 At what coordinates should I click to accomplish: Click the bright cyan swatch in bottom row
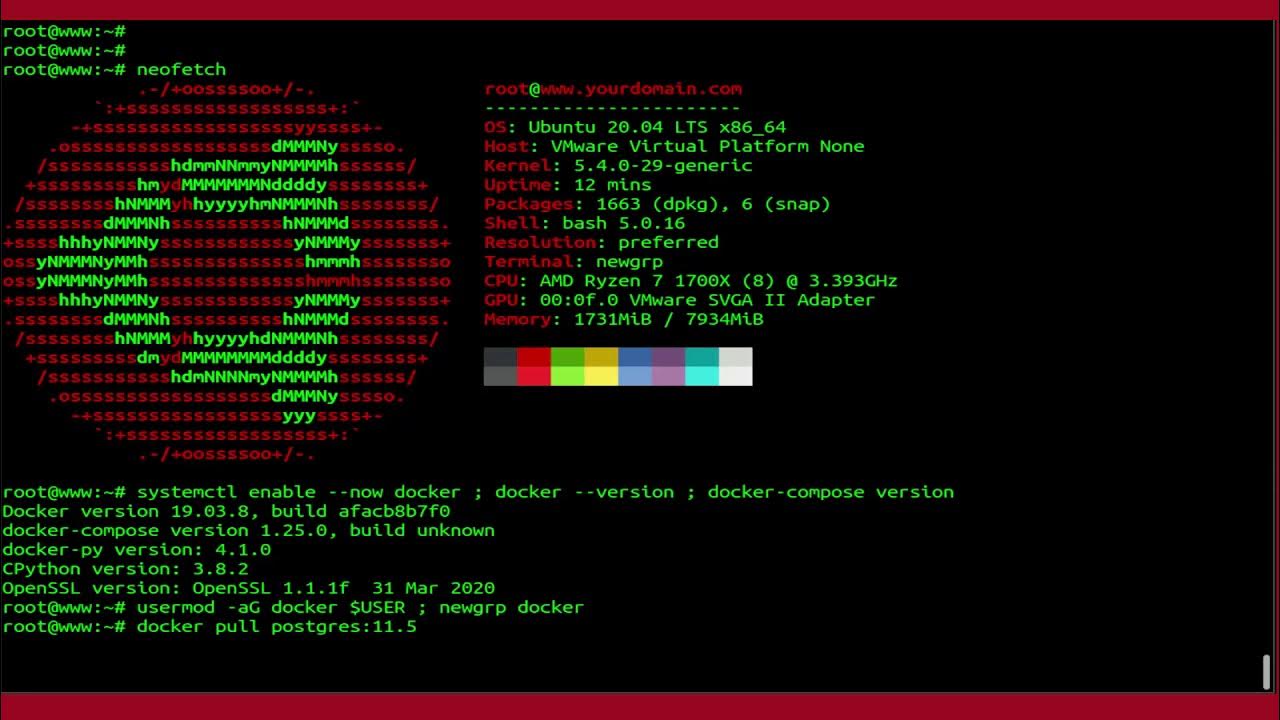(702, 376)
